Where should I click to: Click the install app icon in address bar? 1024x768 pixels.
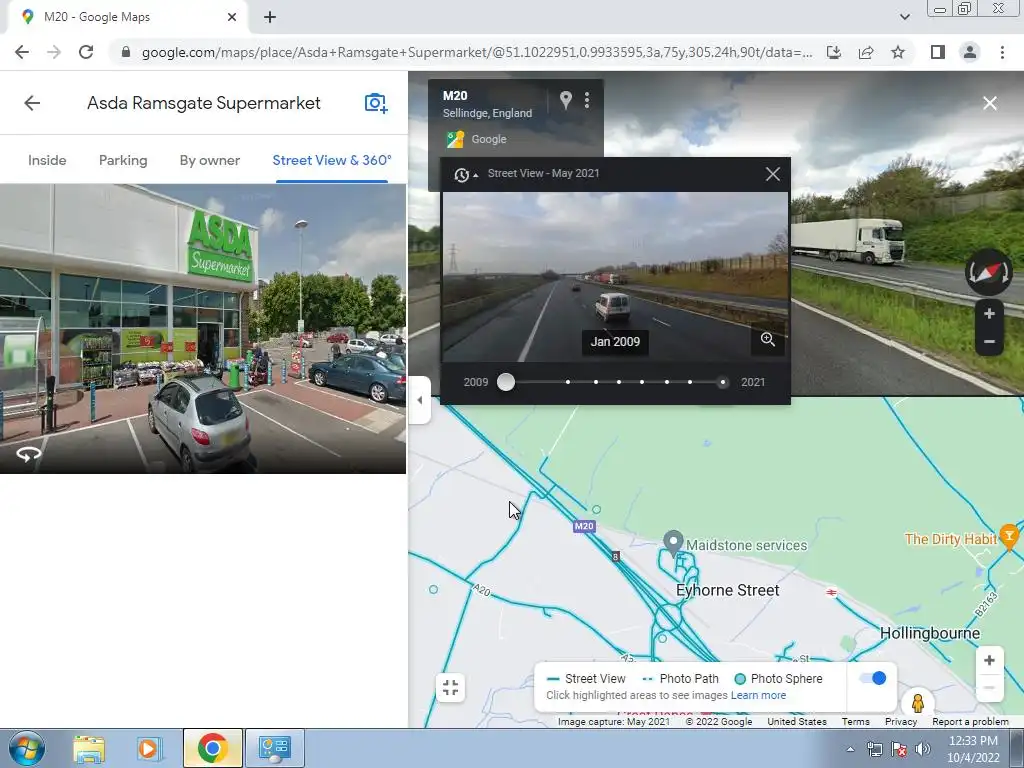834,52
